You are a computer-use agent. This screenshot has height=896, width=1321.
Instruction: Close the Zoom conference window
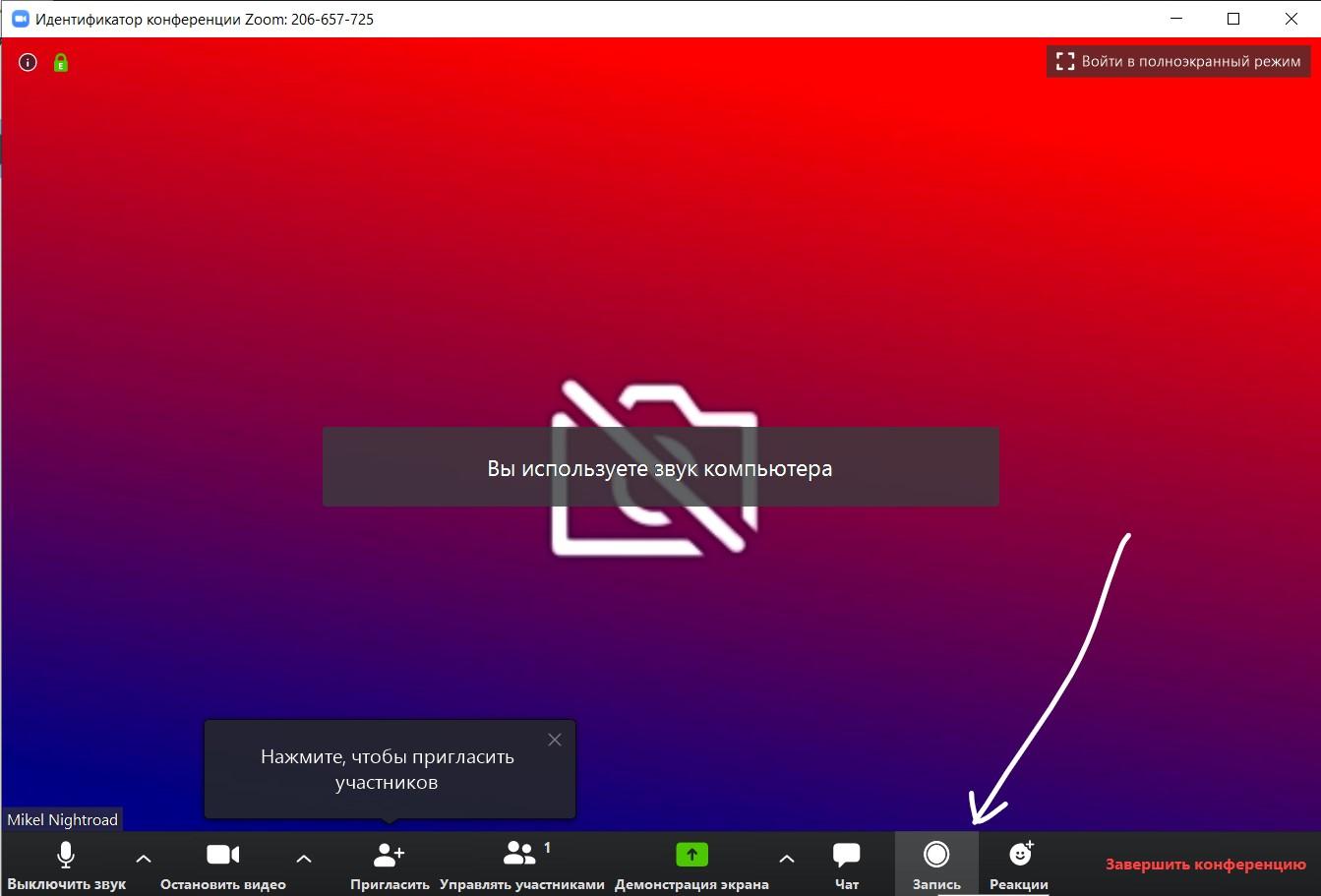click(1291, 19)
